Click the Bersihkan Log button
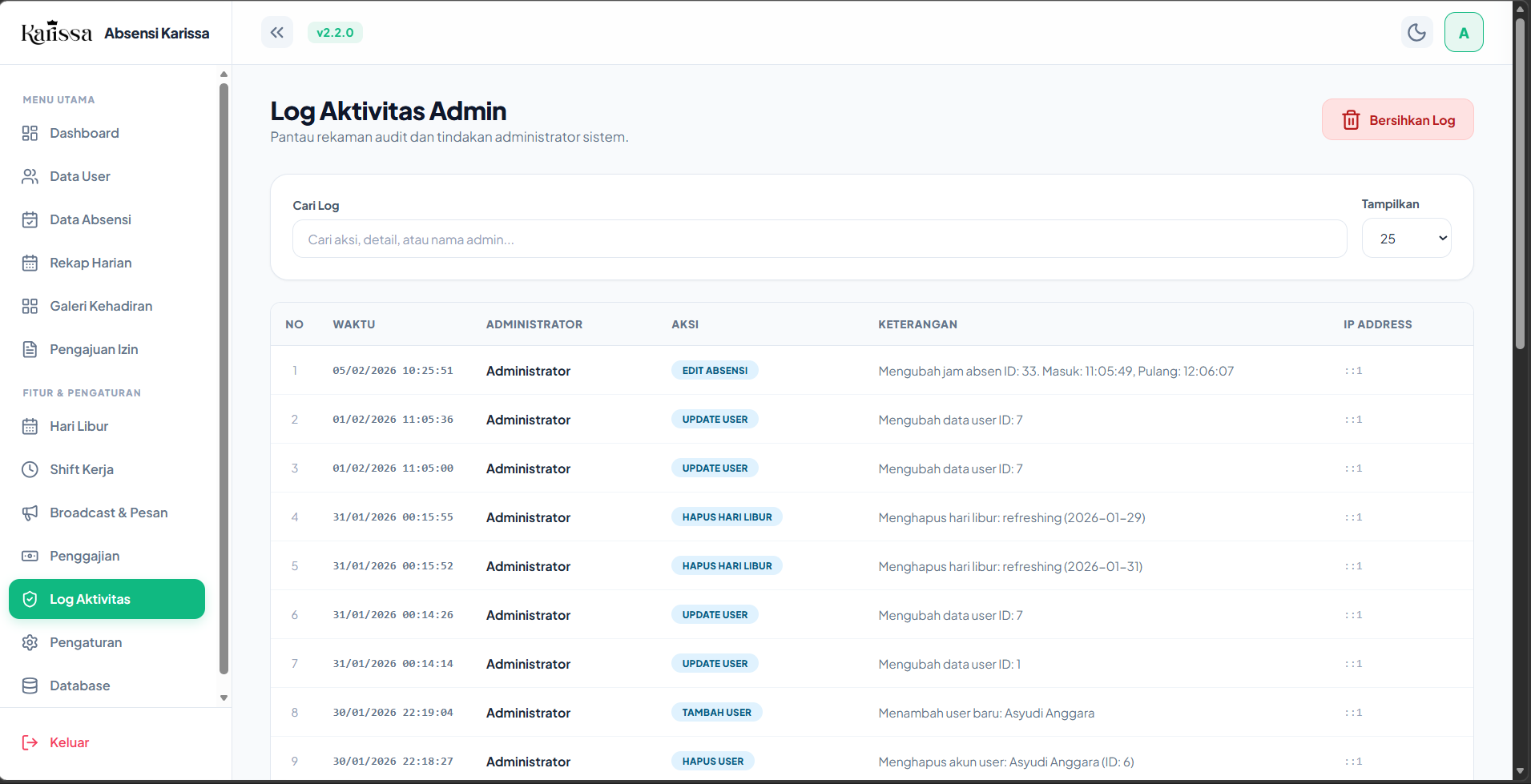The image size is (1531, 784). click(1397, 120)
